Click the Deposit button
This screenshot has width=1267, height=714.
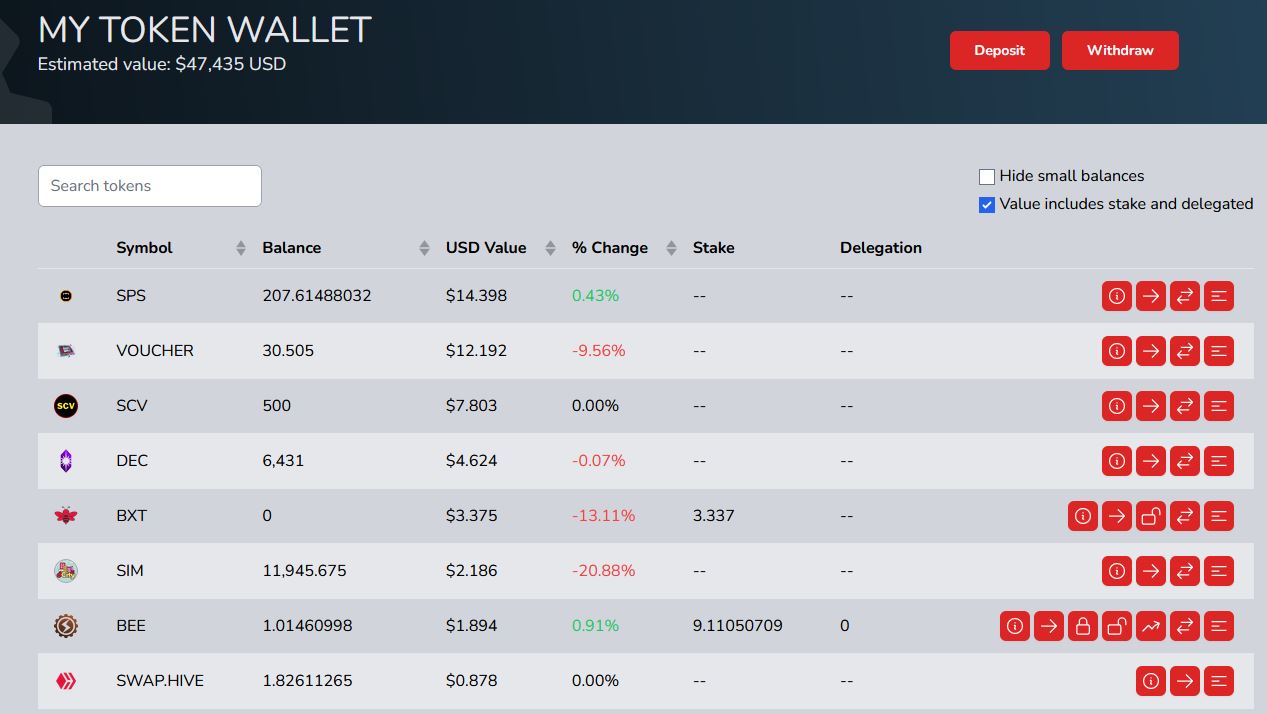[999, 51]
